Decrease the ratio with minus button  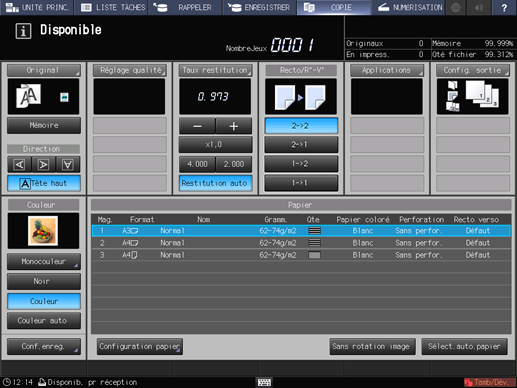(x=197, y=126)
